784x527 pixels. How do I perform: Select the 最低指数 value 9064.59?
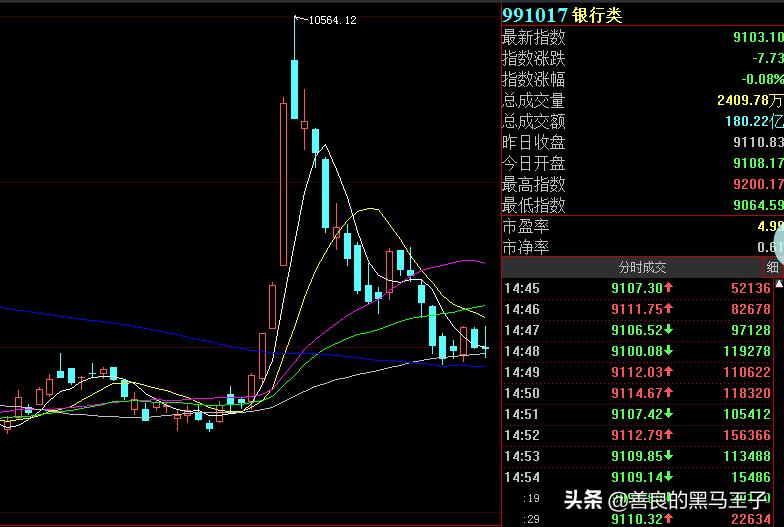click(x=758, y=205)
